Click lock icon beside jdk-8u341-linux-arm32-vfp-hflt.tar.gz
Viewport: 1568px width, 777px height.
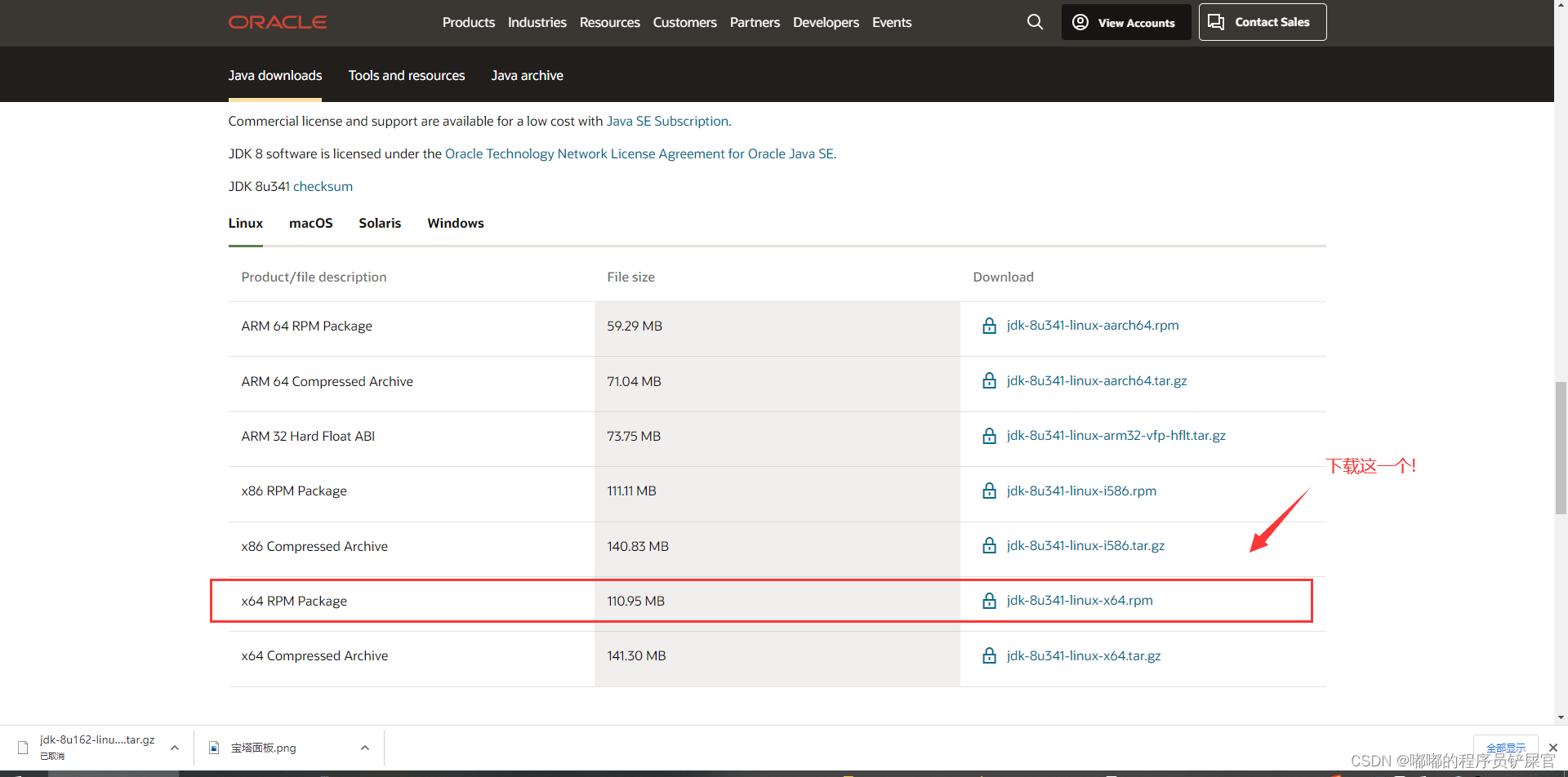(x=989, y=436)
